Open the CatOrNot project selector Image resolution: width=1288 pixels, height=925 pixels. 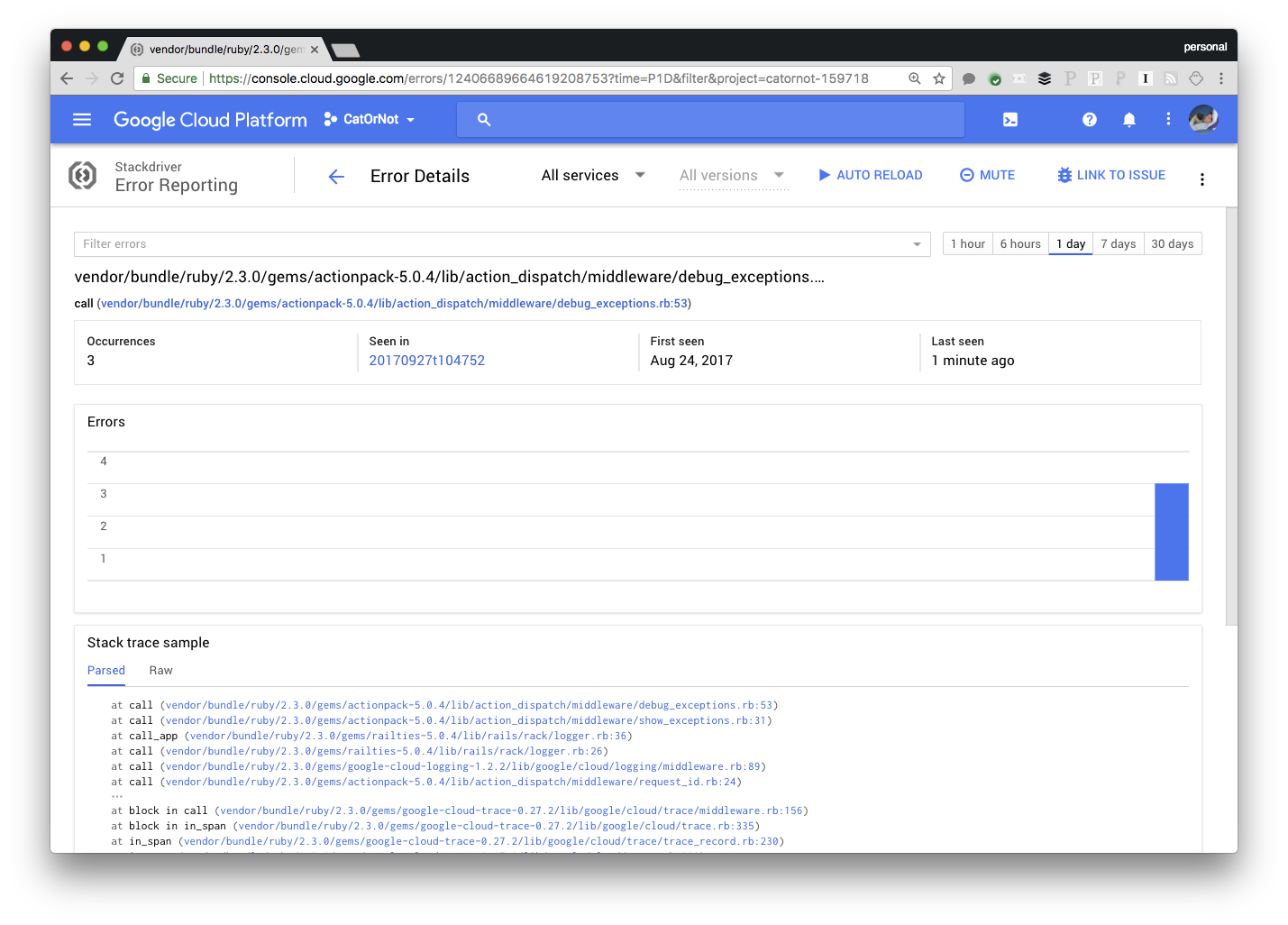click(370, 119)
